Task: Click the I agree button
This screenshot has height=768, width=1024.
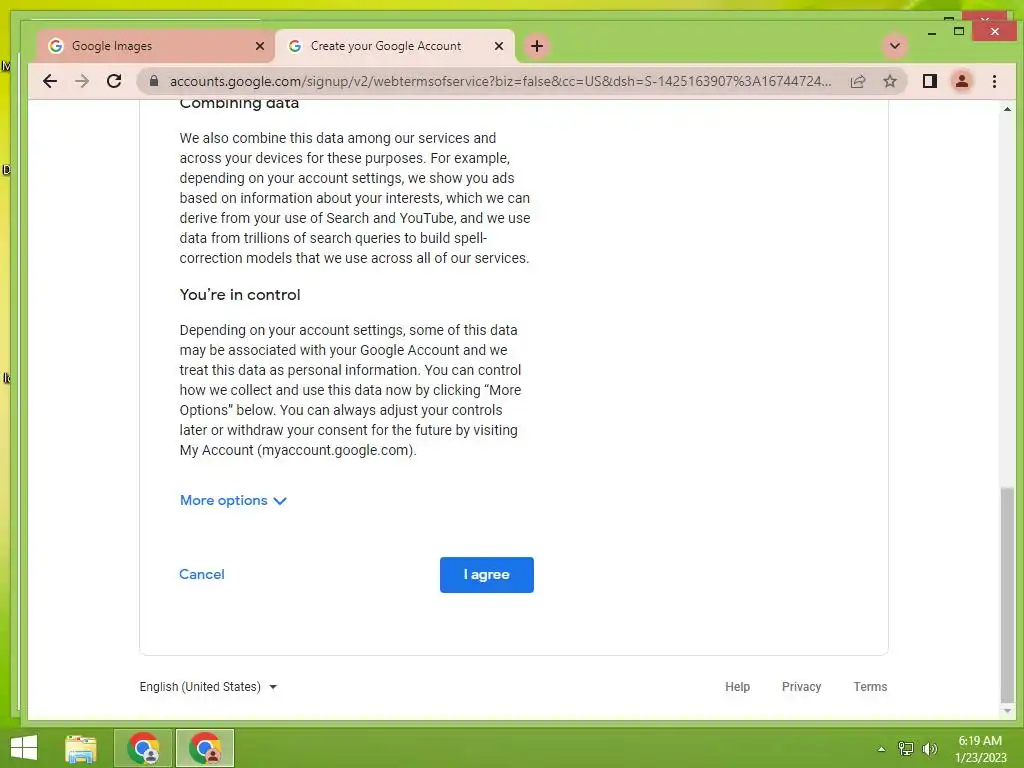Action: coord(487,575)
